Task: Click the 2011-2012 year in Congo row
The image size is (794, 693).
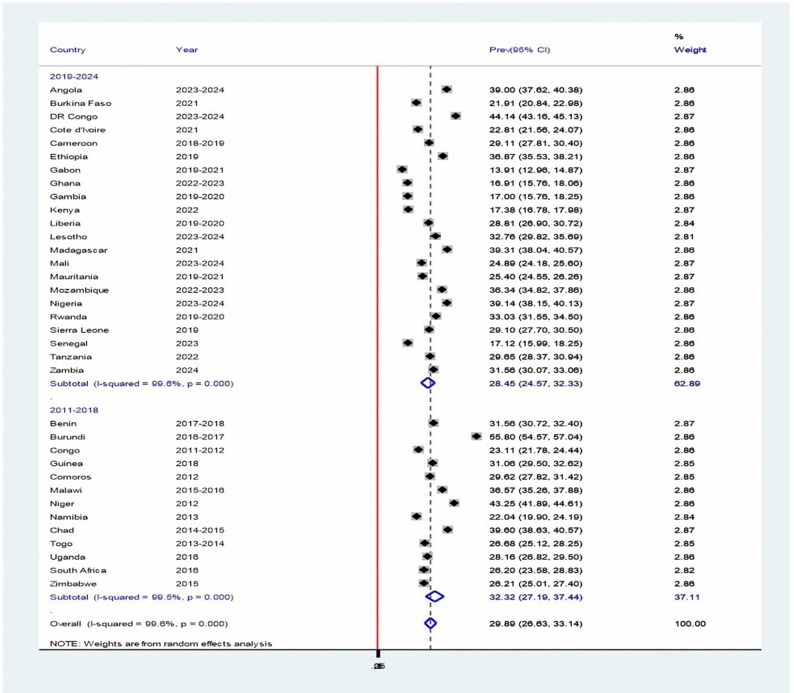Action: point(200,451)
